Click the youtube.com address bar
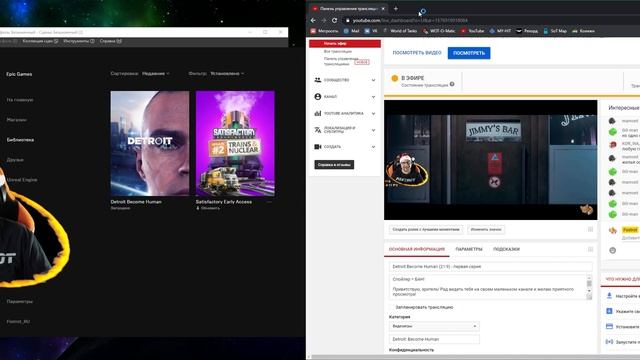 pos(410,20)
